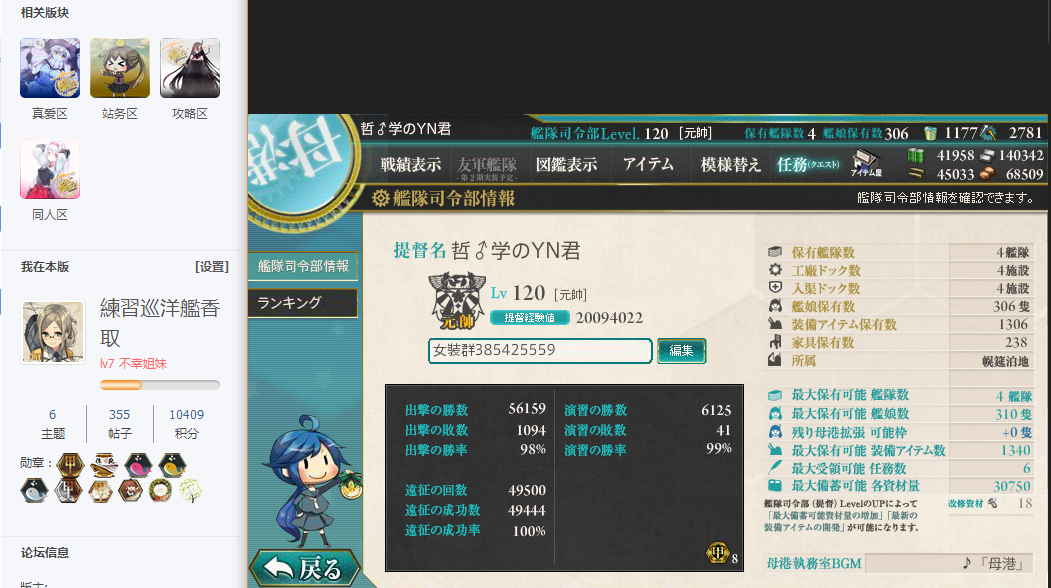Click the 戻る back button

tap(305, 569)
